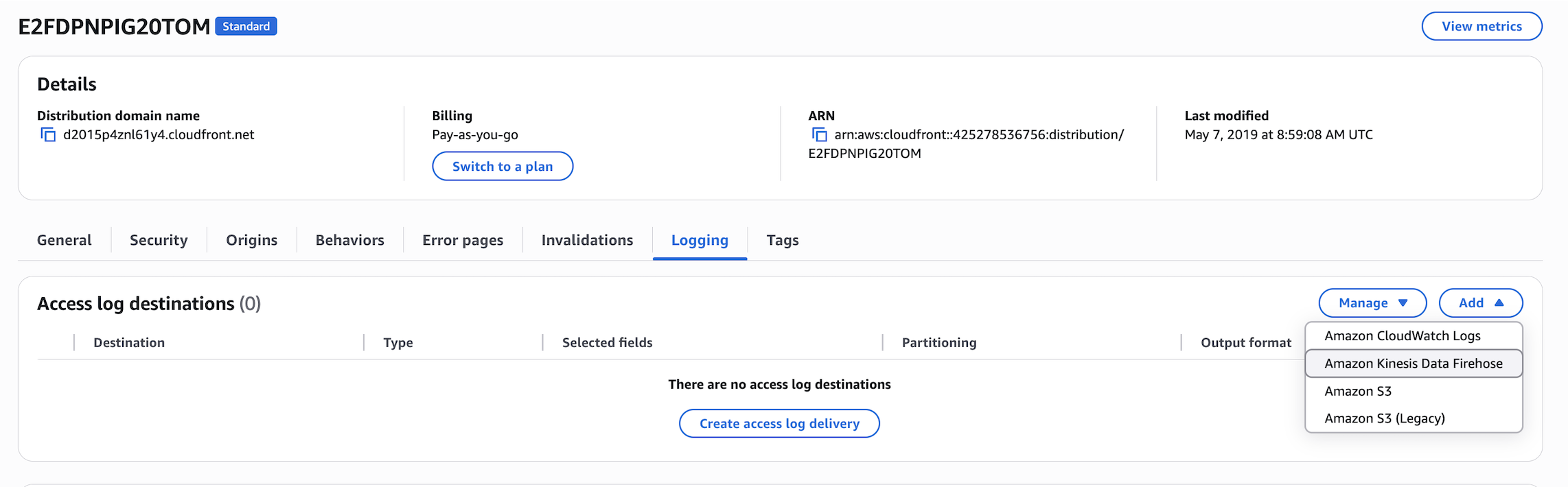Click the View metrics button
This screenshot has height=487, width=1568.
[1481, 26]
